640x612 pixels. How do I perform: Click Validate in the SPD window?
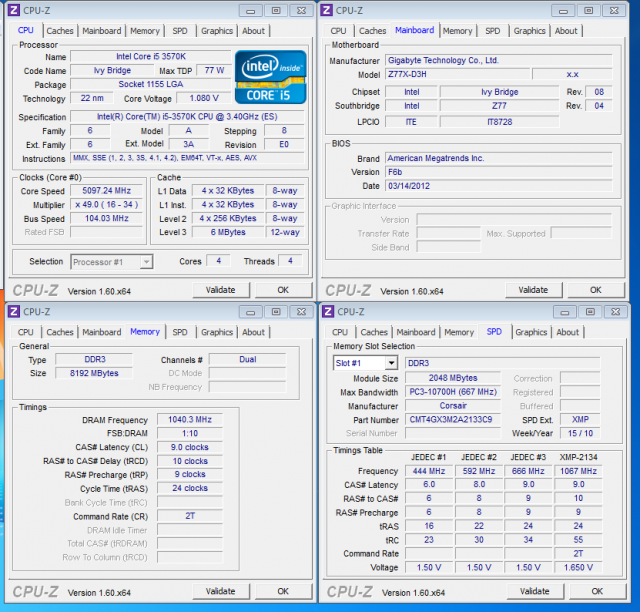[535, 591]
